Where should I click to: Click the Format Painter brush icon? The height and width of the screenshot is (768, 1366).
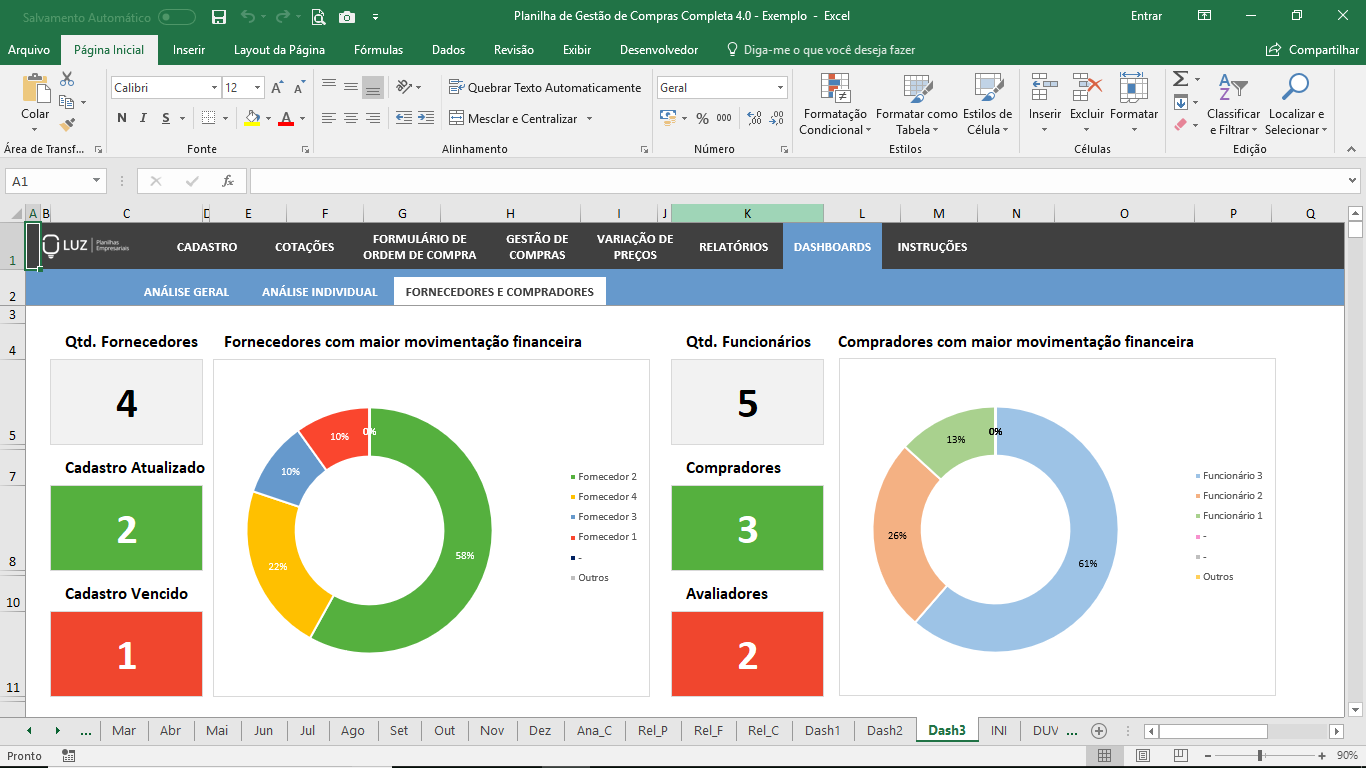[x=67, y=125]
